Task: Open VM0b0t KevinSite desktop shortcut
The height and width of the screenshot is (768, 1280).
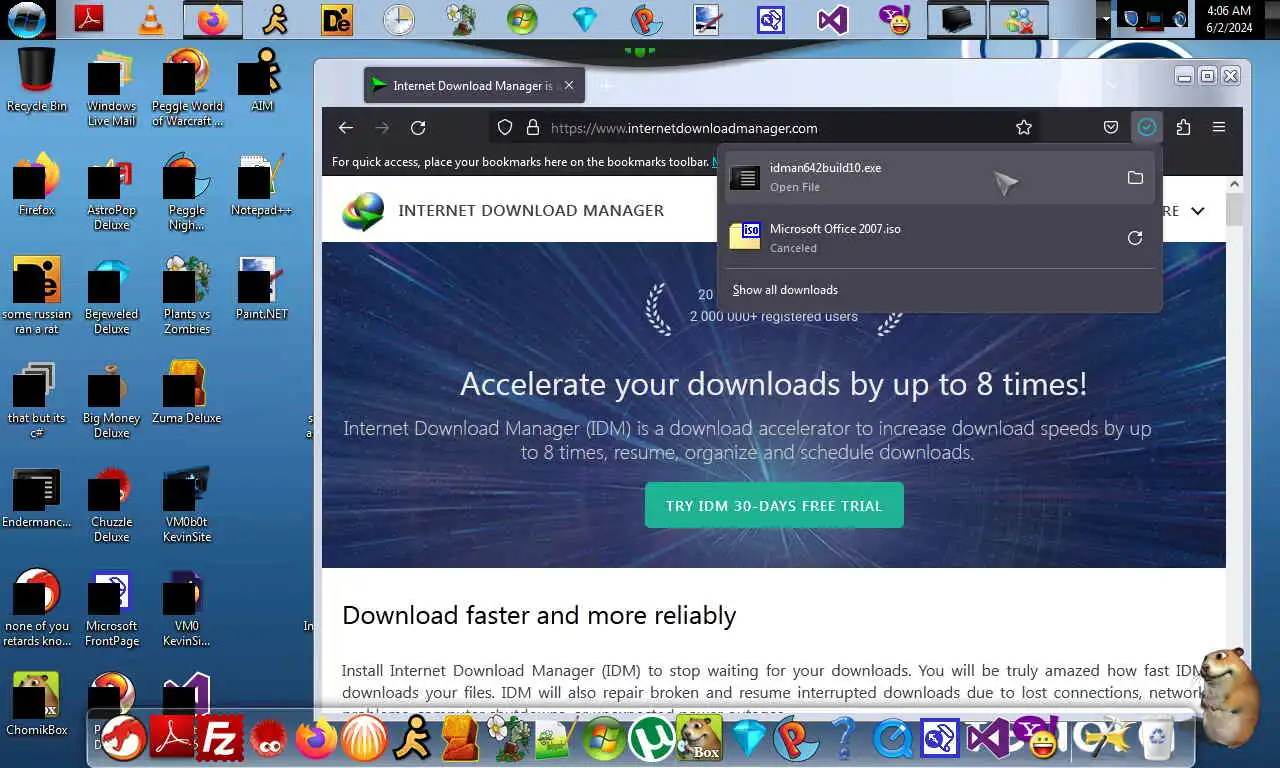Action: pos(187,503)
